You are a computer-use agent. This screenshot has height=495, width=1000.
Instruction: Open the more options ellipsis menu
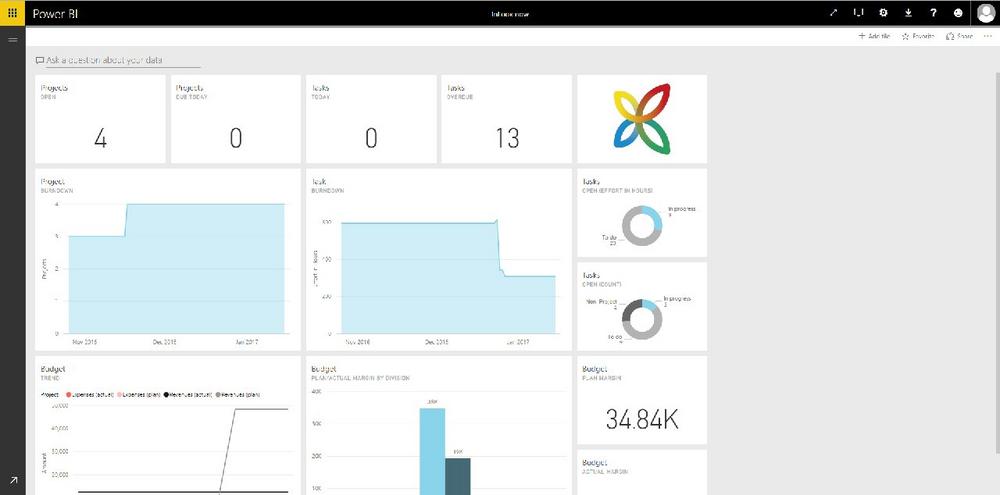coord(988,36)
